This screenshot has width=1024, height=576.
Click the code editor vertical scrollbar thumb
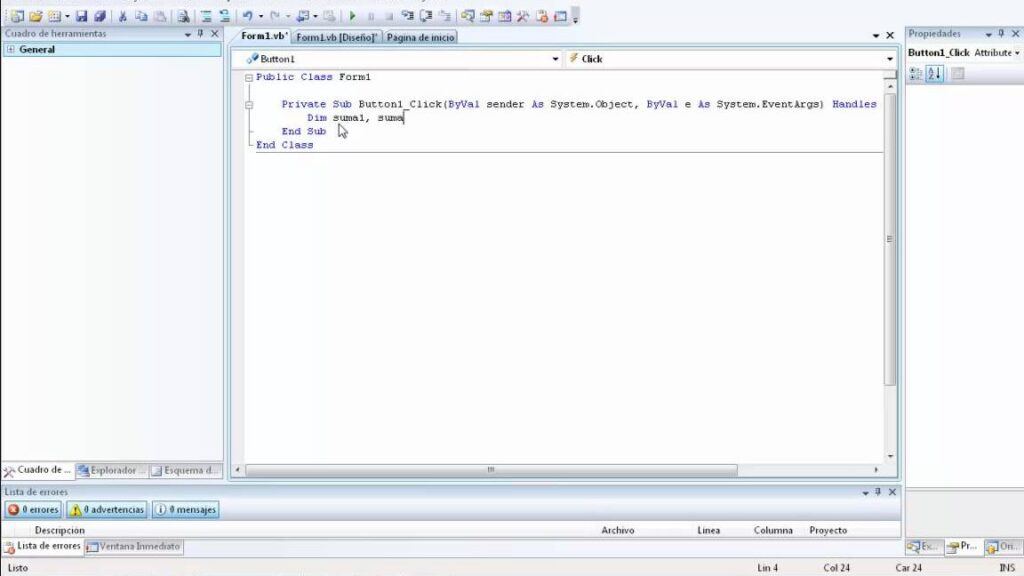tap(889, 239)
